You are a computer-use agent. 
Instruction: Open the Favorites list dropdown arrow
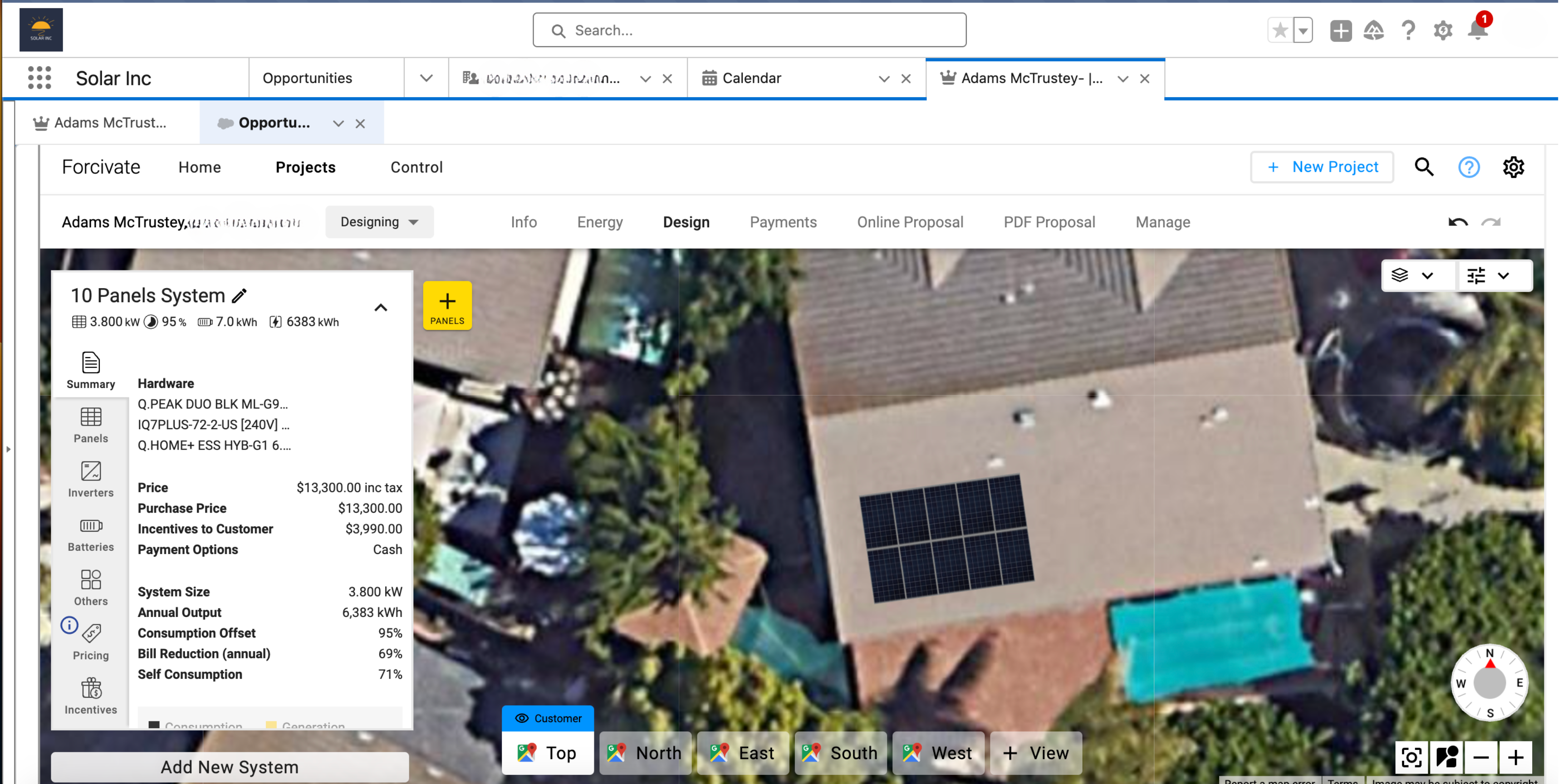pyautogui.click(x=1303, y=30)
